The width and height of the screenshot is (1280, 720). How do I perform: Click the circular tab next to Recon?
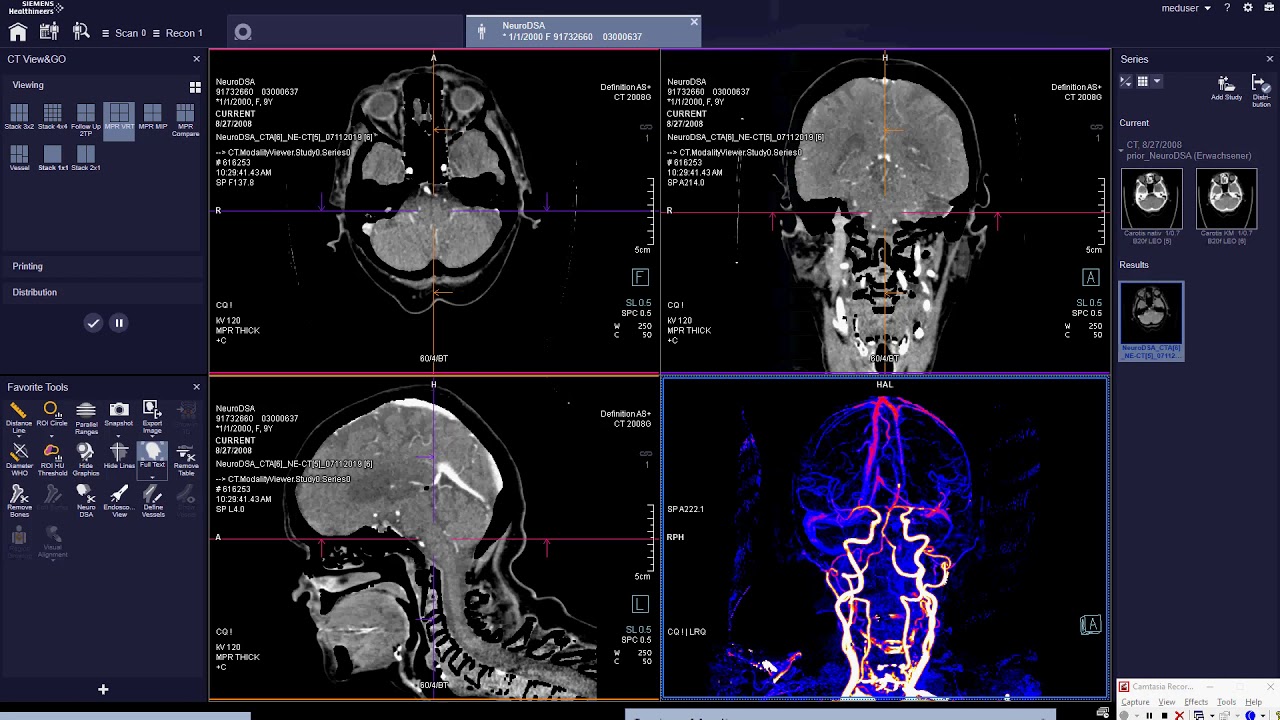(242, 32)
